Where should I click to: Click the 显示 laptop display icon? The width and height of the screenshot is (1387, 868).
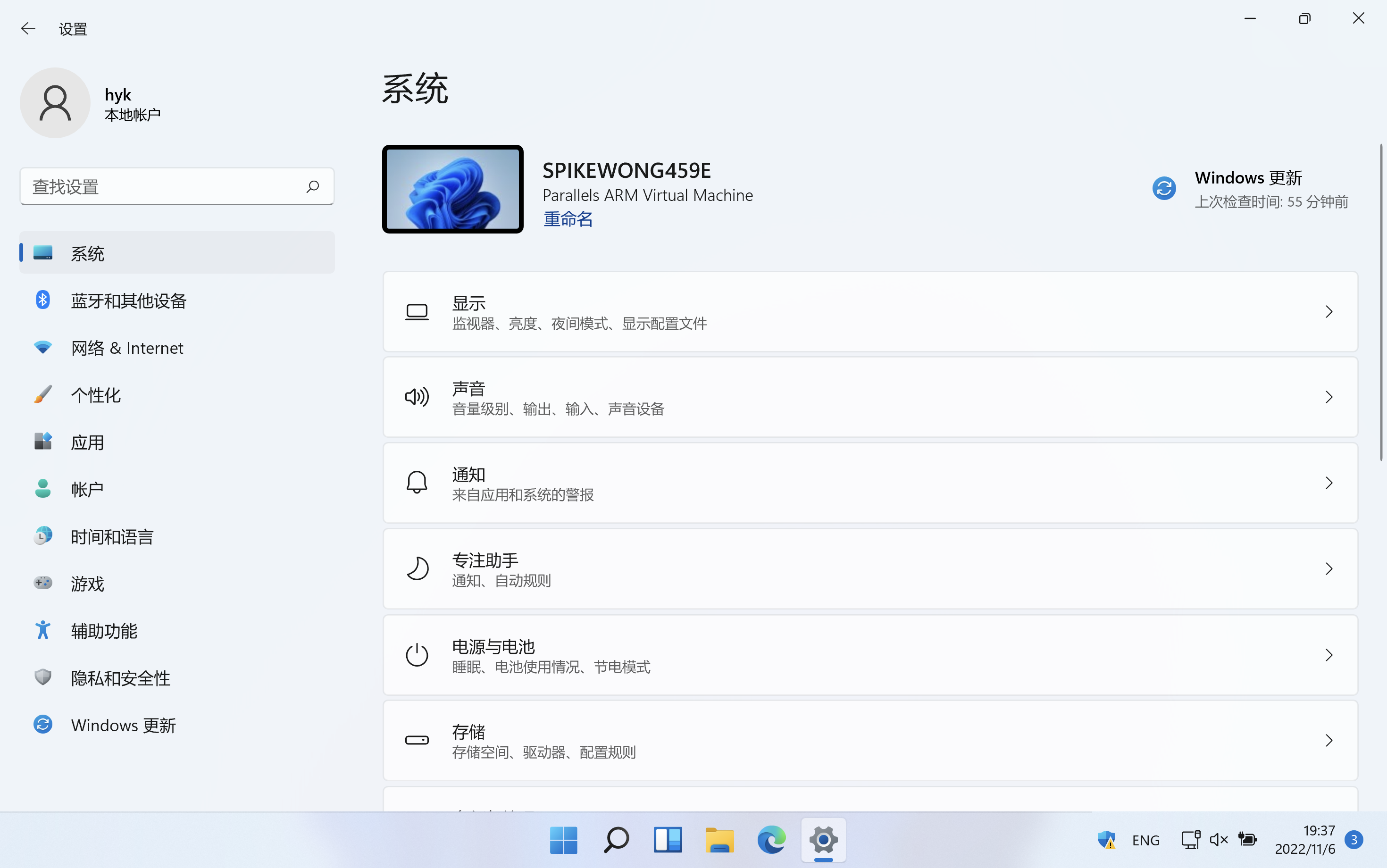[417, 312]
